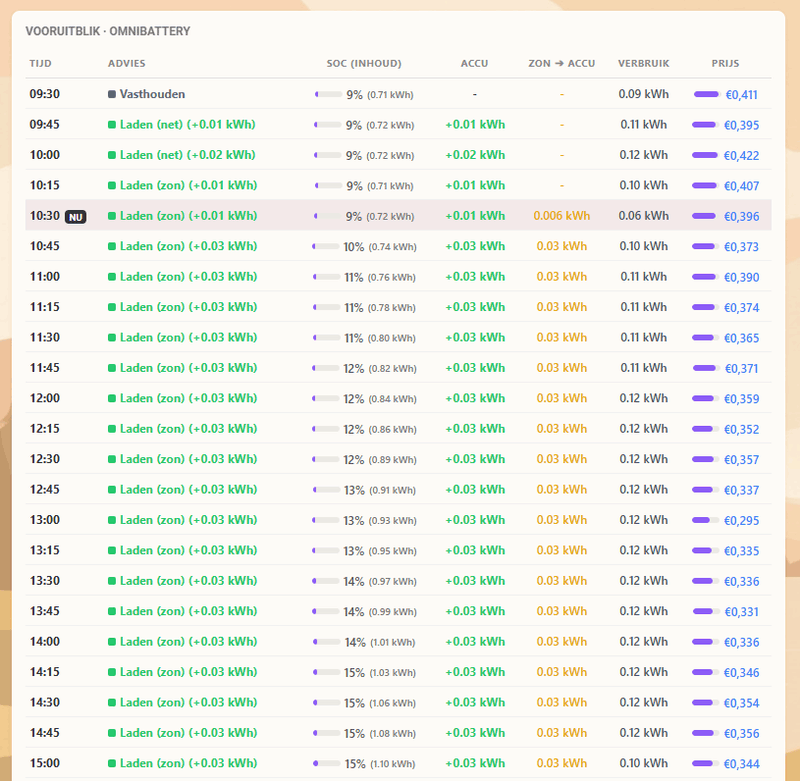This screenshot has width=800, height=781.
Task: Click price €0,422 in the 10:00 row
Action: [x=742, y=156]
